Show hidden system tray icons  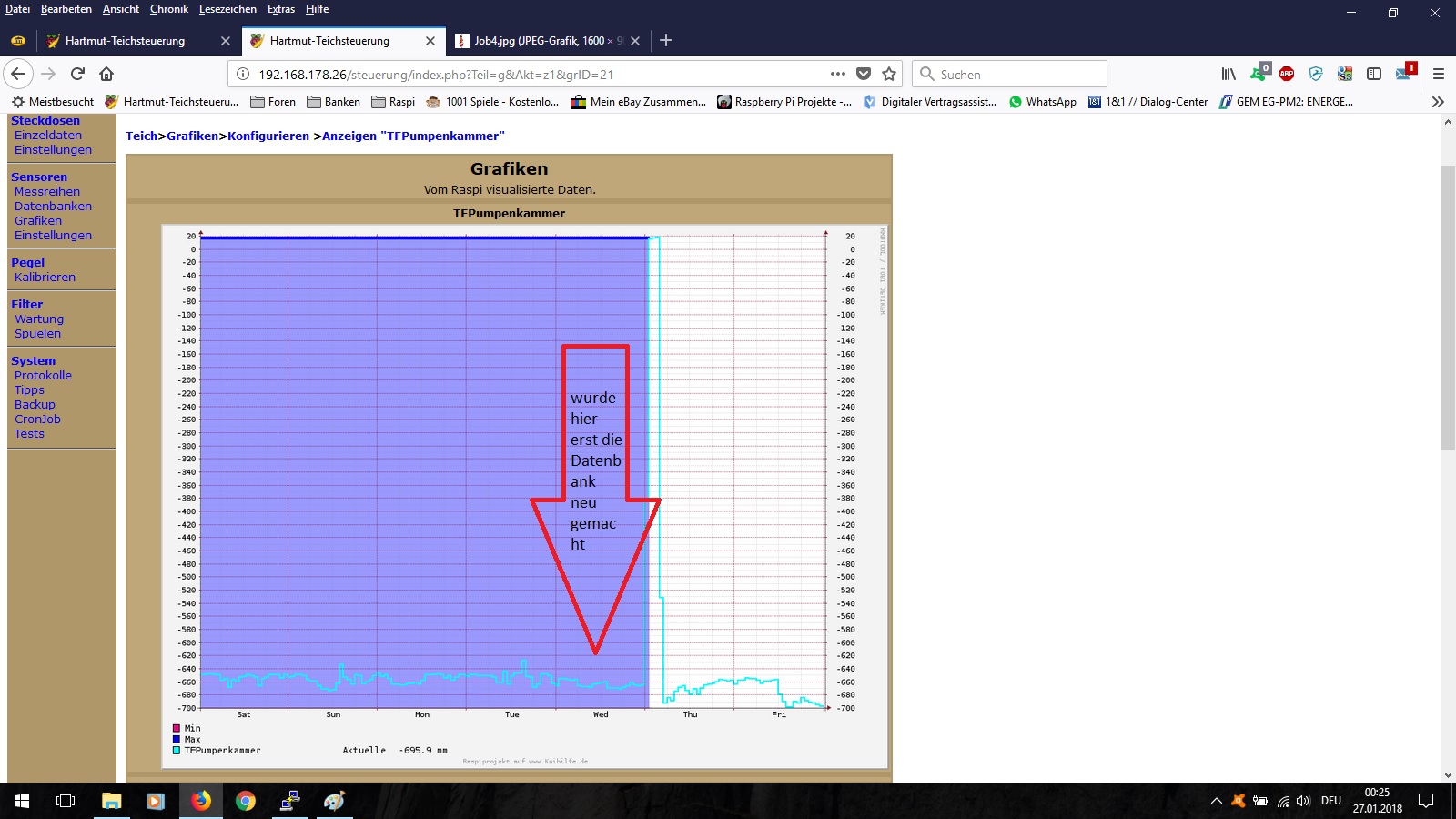tap(1216, 801)
